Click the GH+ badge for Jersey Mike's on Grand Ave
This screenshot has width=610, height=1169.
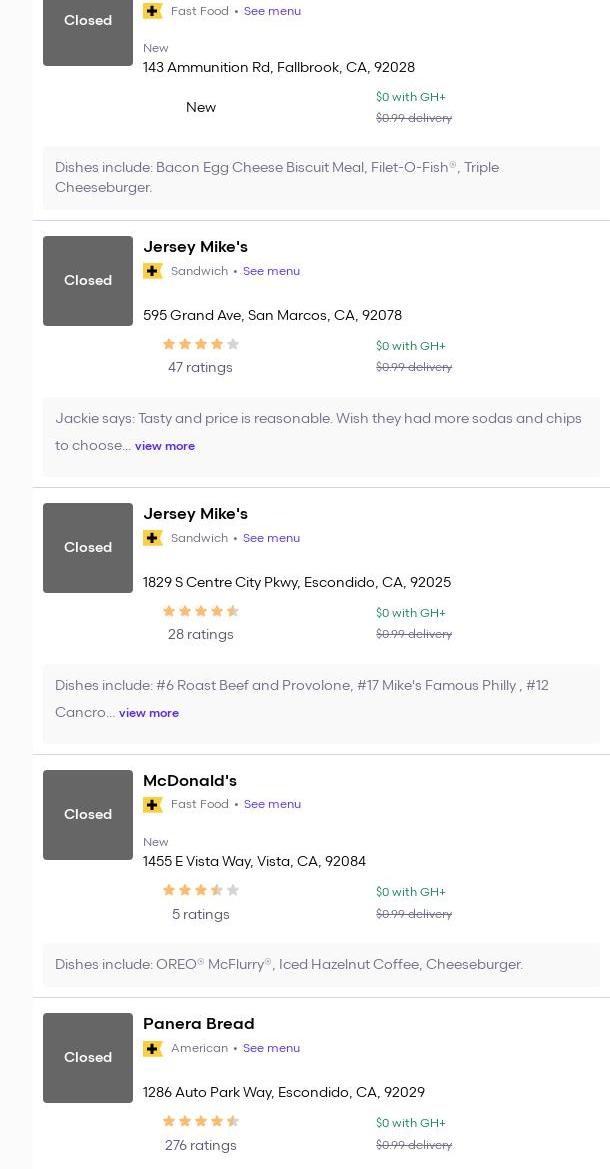(x=153, y=271)
